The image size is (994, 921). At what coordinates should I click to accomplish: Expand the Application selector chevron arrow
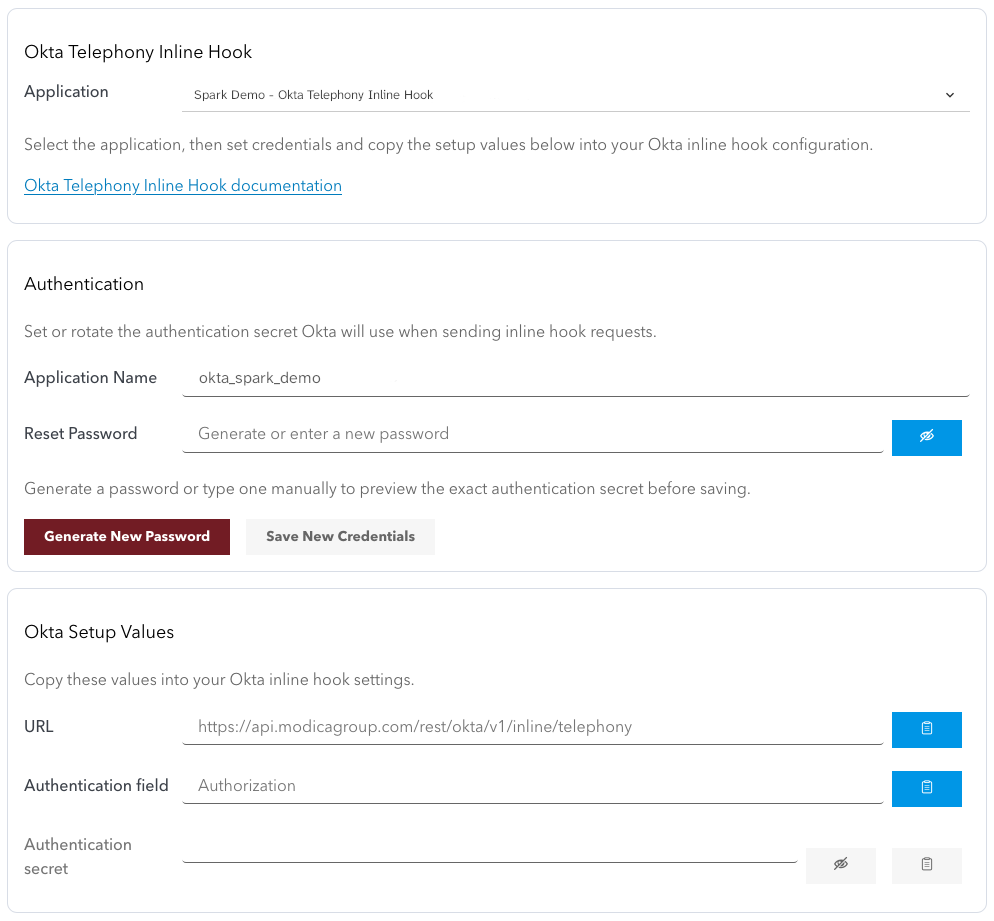[950, 95]
